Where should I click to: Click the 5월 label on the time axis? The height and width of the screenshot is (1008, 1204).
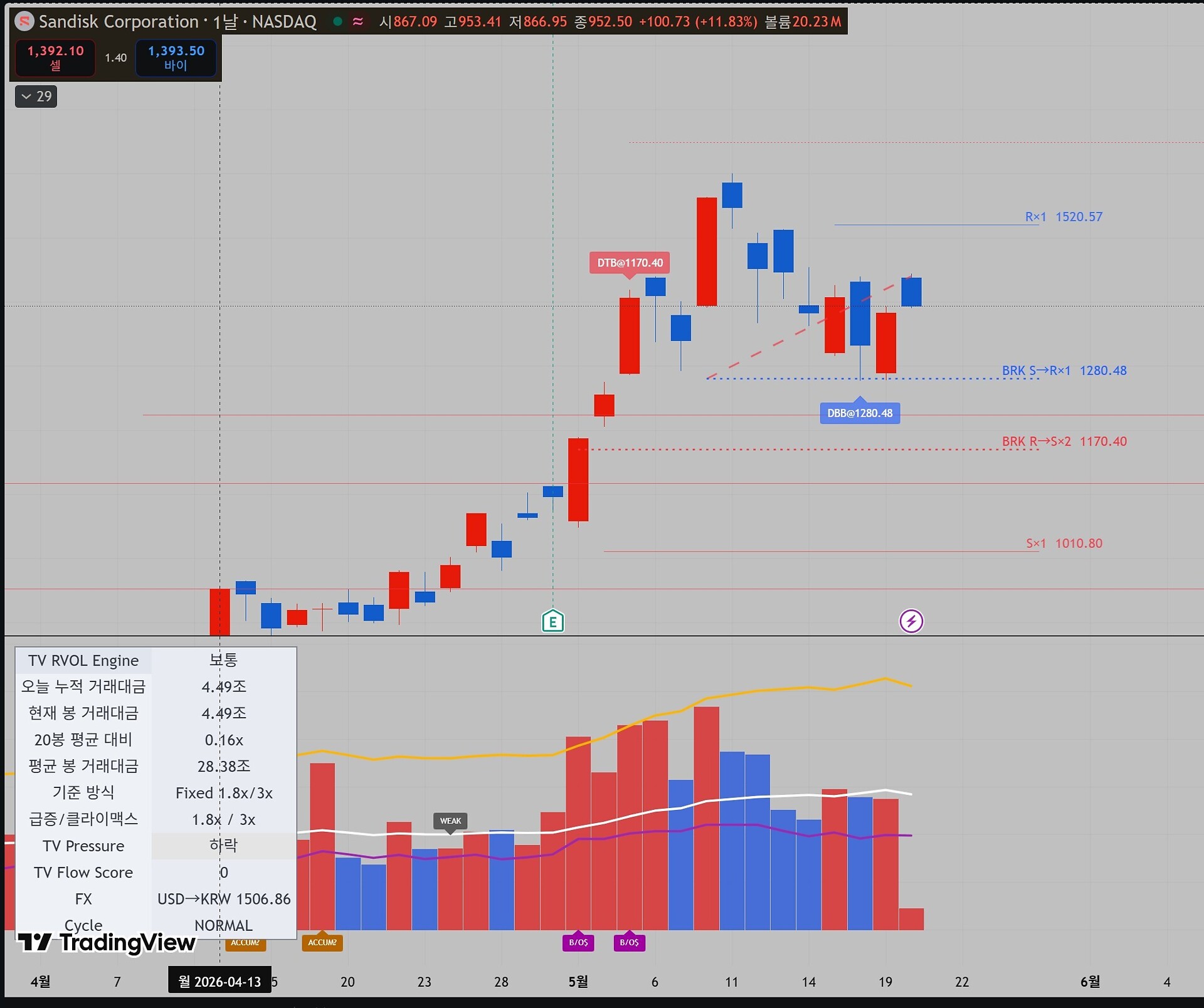578,982
